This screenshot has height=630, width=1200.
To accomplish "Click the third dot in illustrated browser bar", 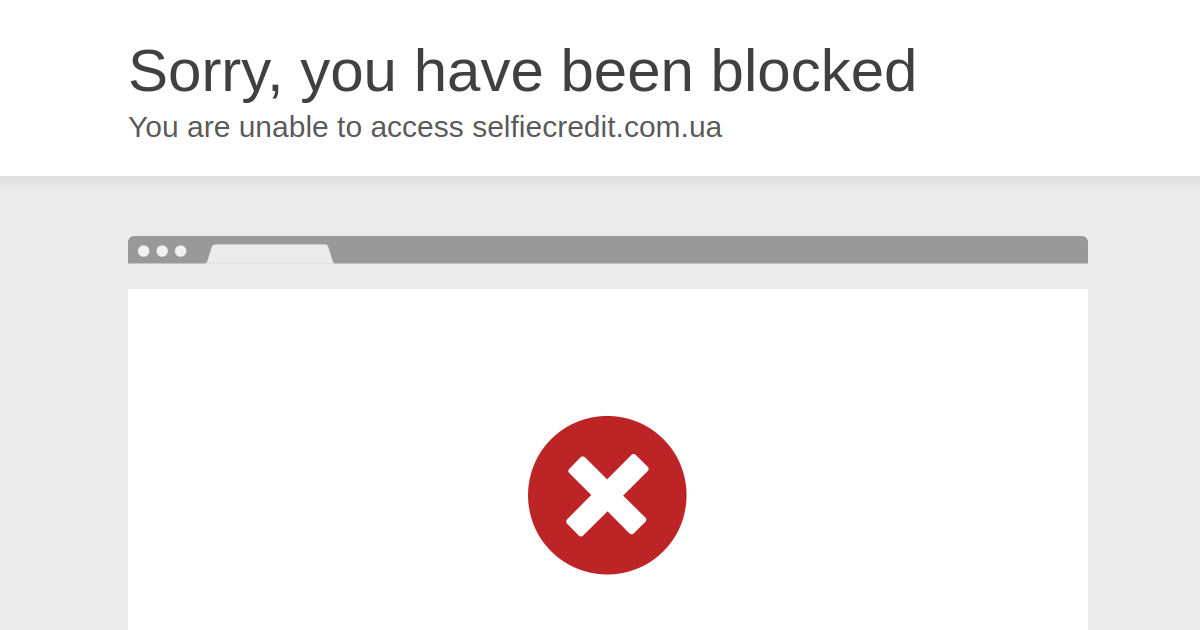I will point(180,251).
